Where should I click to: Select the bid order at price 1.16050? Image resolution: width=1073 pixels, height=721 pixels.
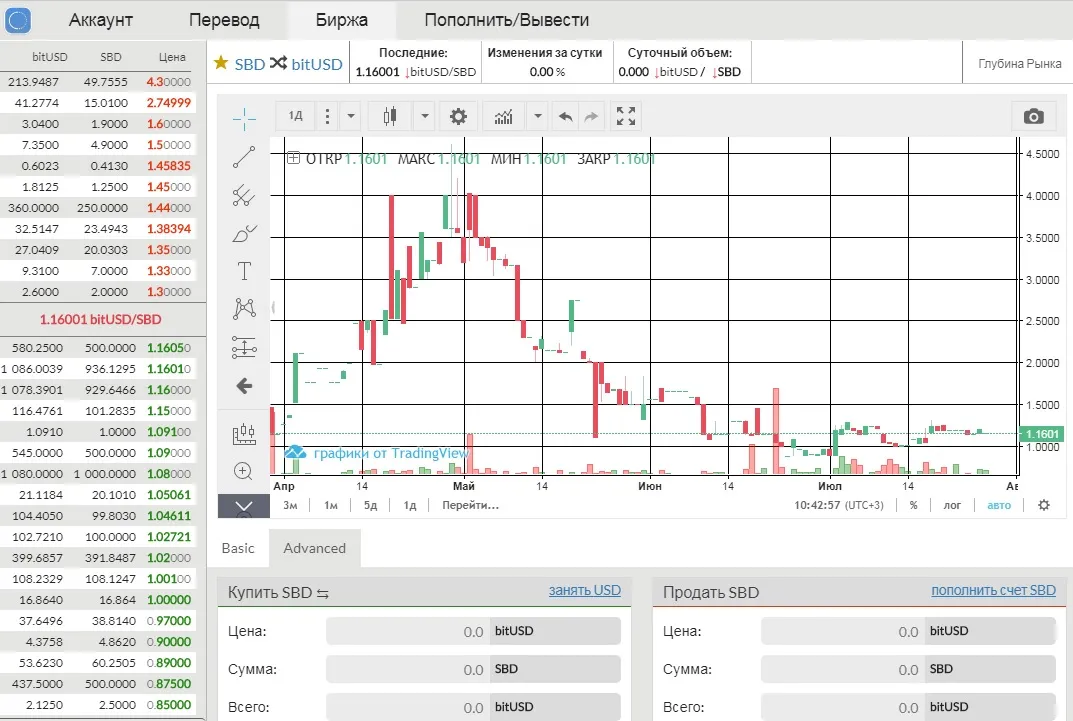(x=99, y=348)
